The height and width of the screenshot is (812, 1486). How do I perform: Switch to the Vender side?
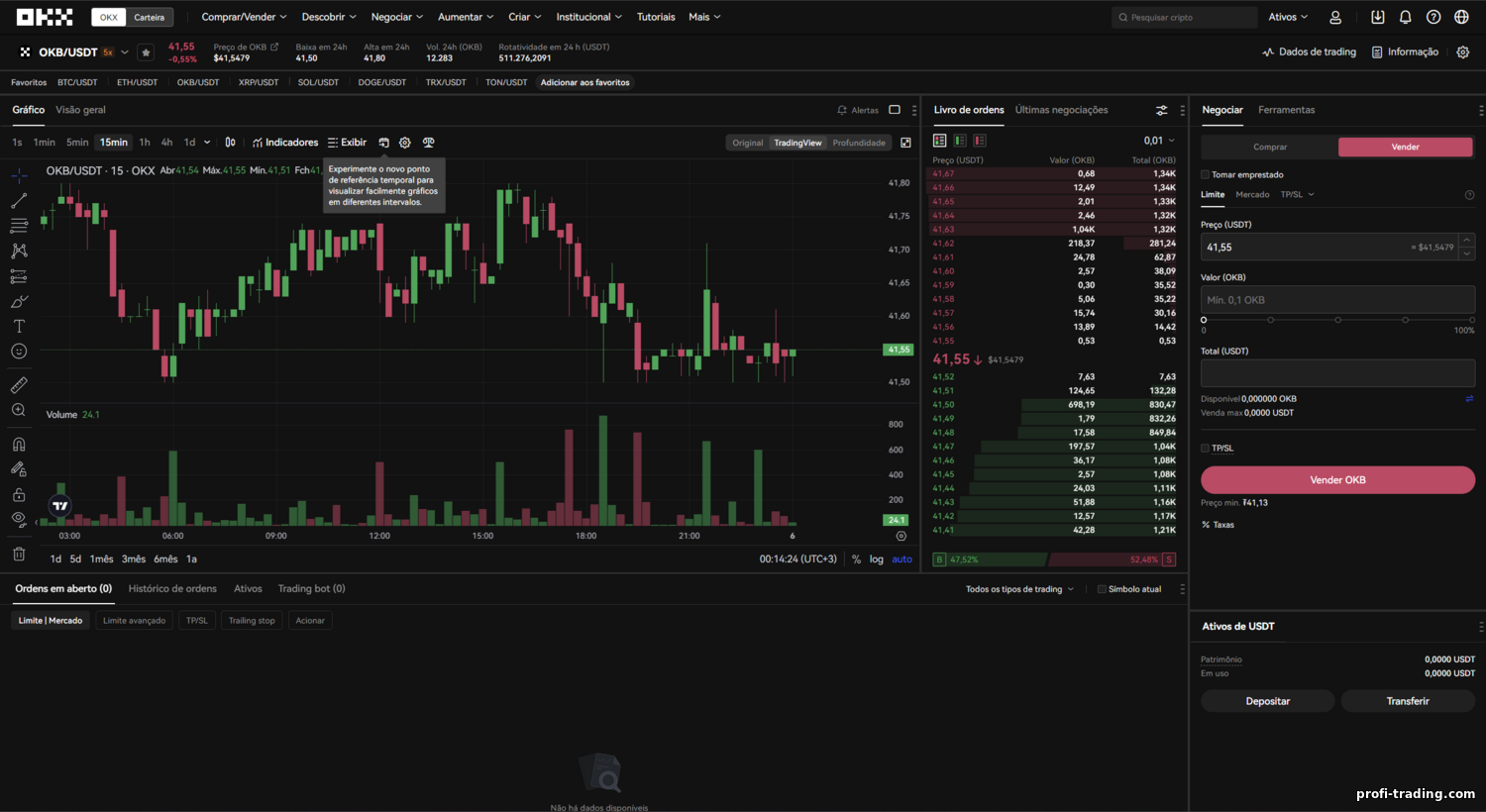(1405, 147)
